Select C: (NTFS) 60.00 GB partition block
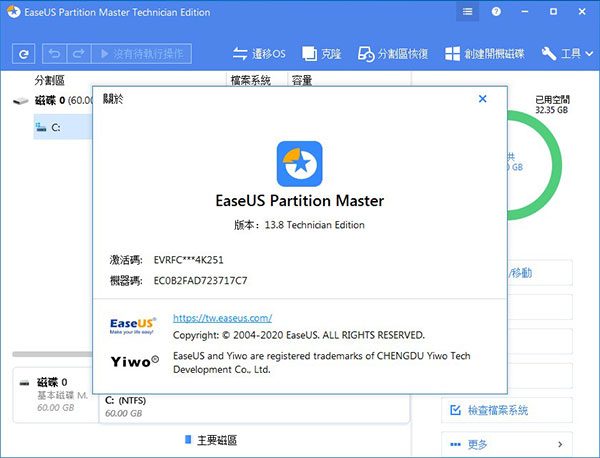The width and height of the screenshot is (600, 458). point(254,408)
